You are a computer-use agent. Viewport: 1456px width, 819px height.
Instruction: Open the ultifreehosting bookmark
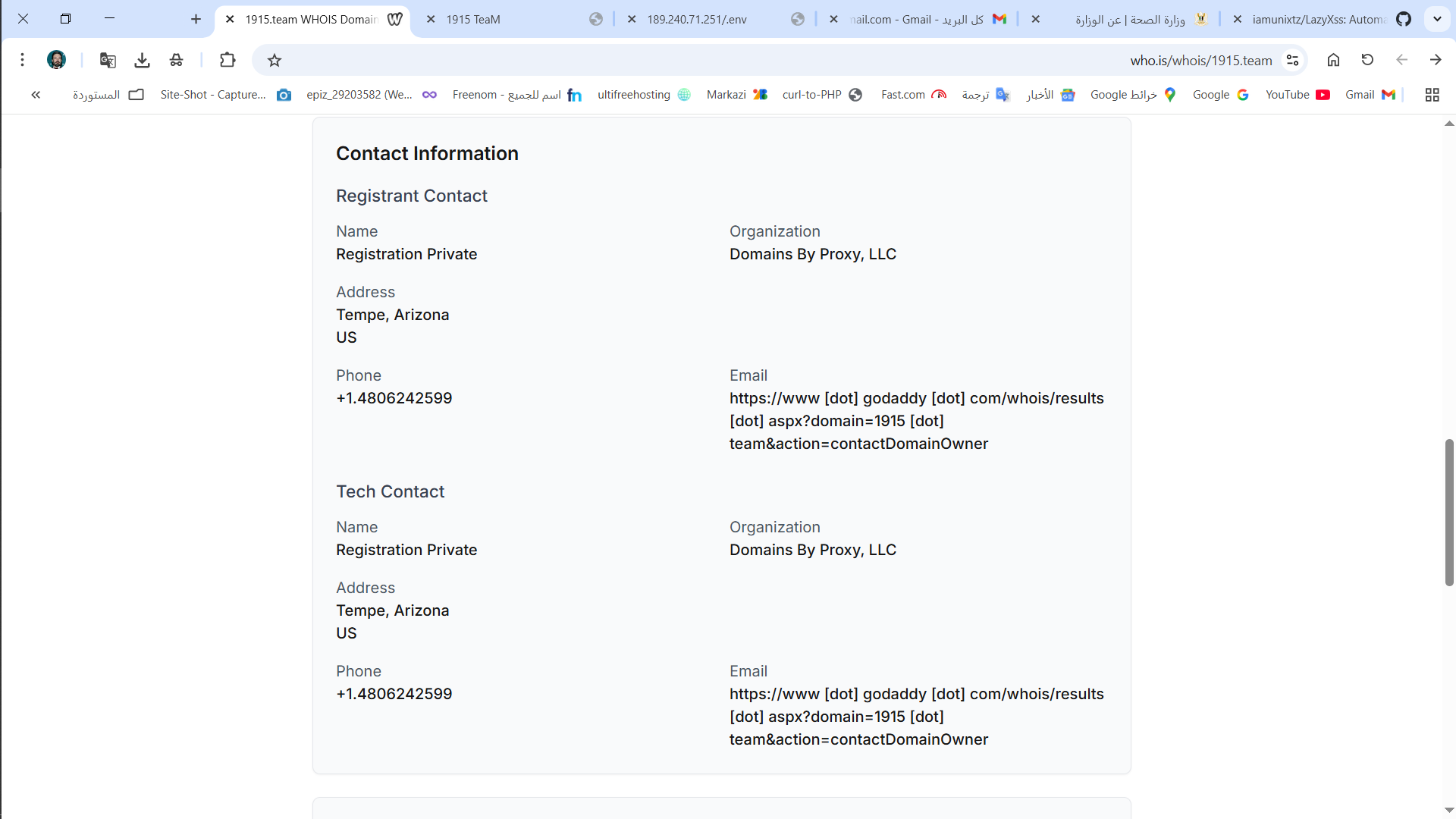pos(644,95)
